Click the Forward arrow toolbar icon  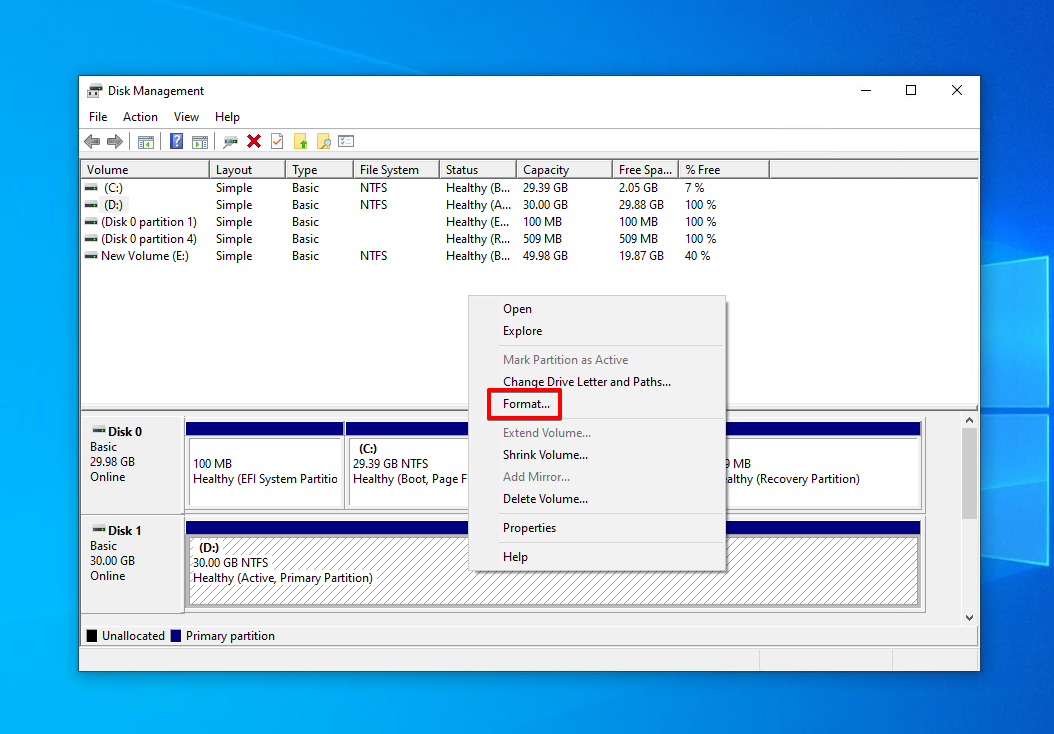click(115, 142)
